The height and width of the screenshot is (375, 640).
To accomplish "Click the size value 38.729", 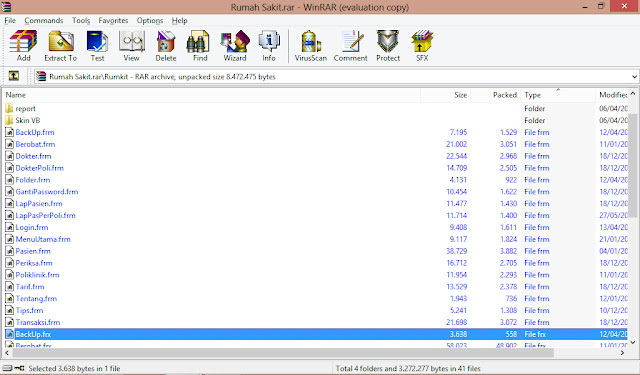I will [457, 251].
